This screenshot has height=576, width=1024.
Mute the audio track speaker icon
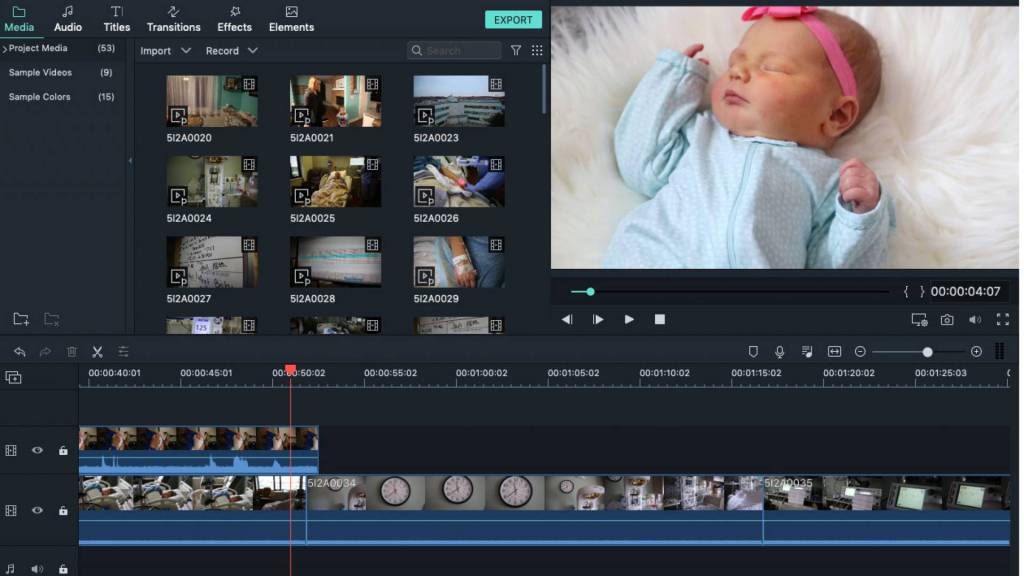click(37, 569)
